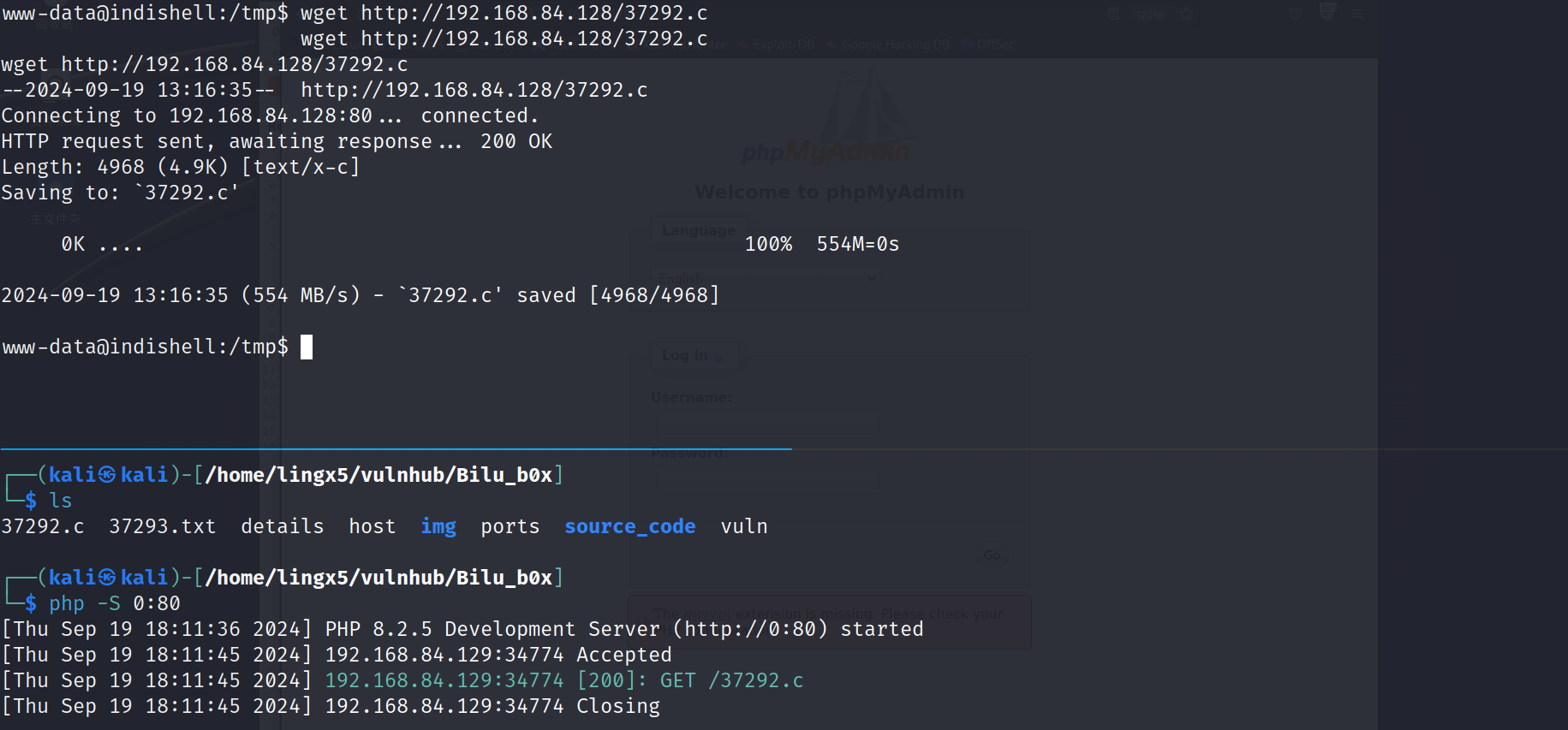Click the Go button on phpMyAdmin login
The height and width of the screenshot is (730, 1568).
[x=992, y=555]
